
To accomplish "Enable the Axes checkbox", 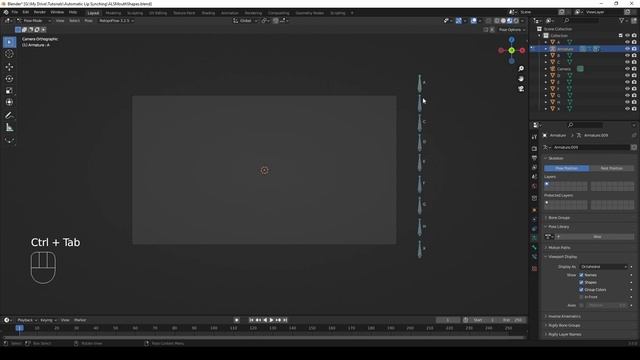I will point(581,305).
